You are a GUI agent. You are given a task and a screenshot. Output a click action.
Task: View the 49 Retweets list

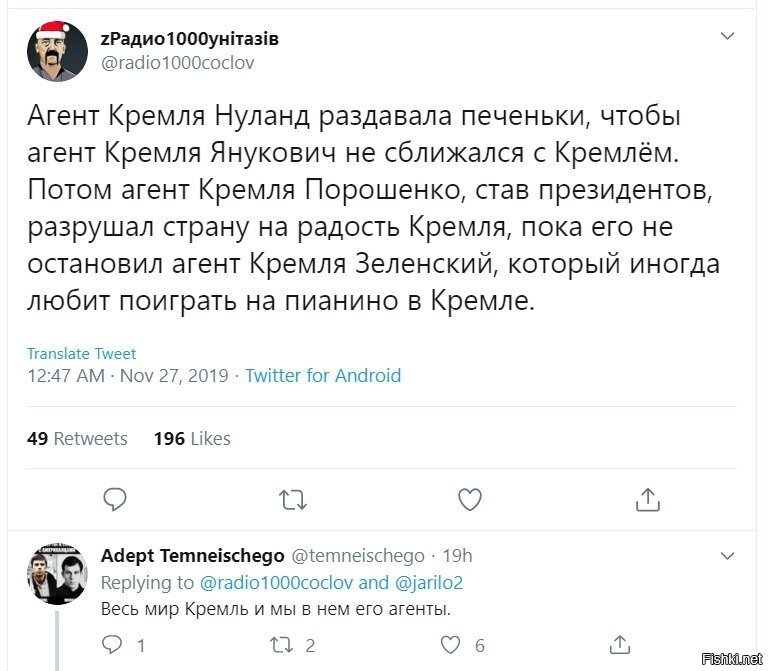[77, 438]
